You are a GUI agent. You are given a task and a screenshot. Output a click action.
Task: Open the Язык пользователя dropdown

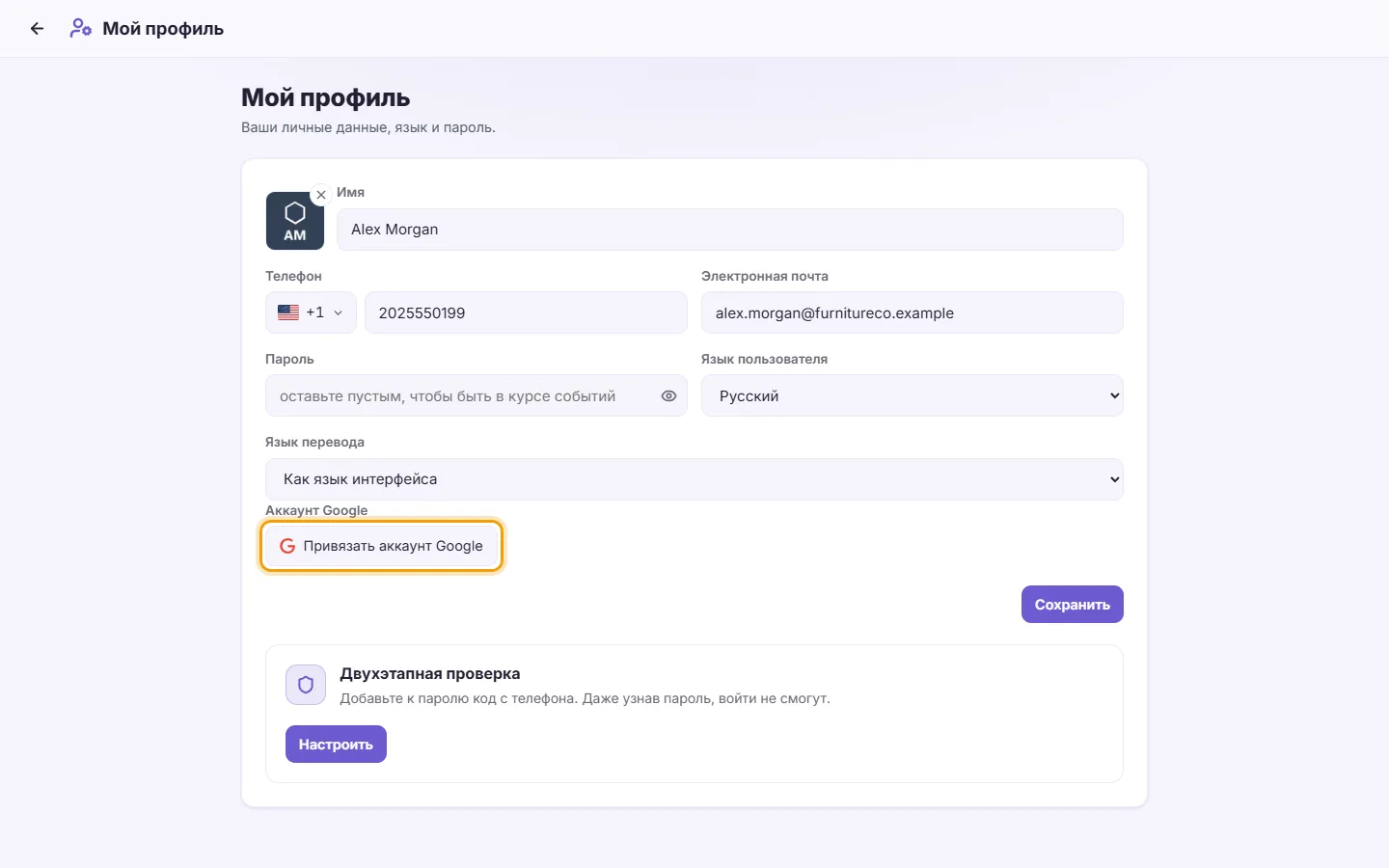pyautogui.click(x=912, y=395)
